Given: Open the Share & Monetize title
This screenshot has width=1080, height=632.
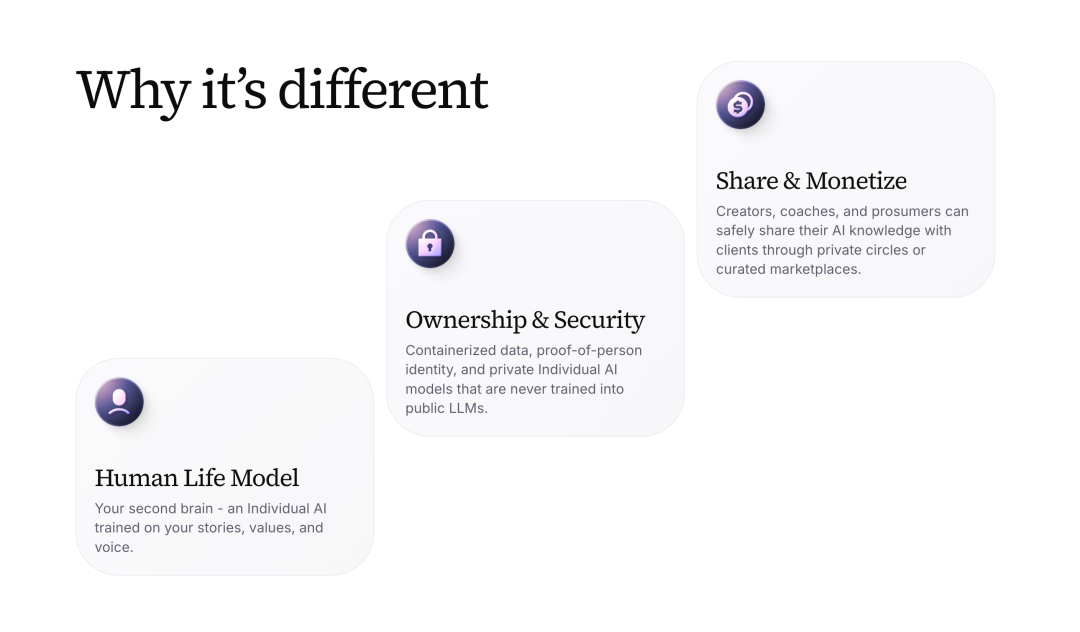Looking at the screenshot, I should click(x=811, y=181).
